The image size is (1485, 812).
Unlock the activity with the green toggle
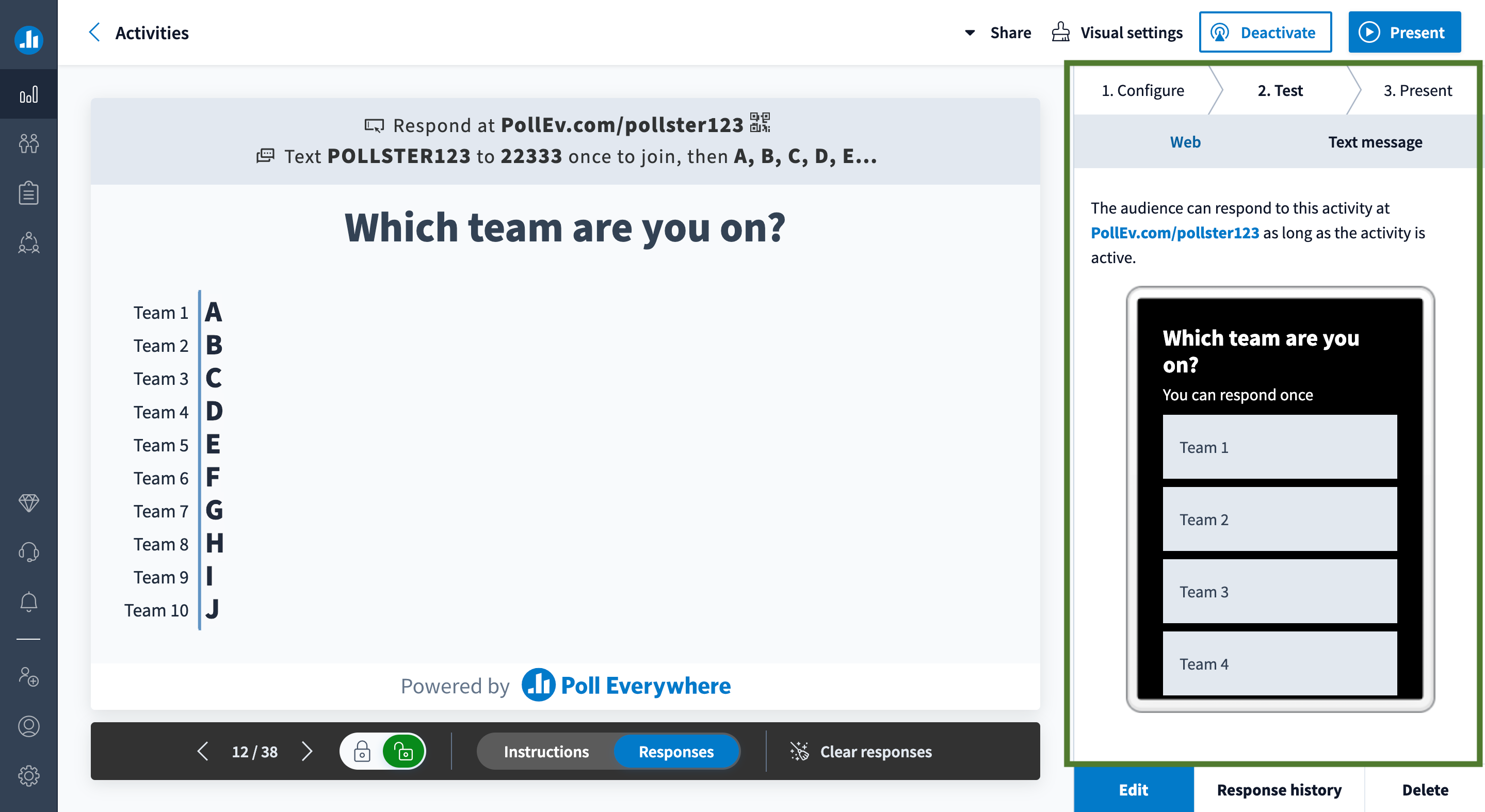[x=403, y=751]
